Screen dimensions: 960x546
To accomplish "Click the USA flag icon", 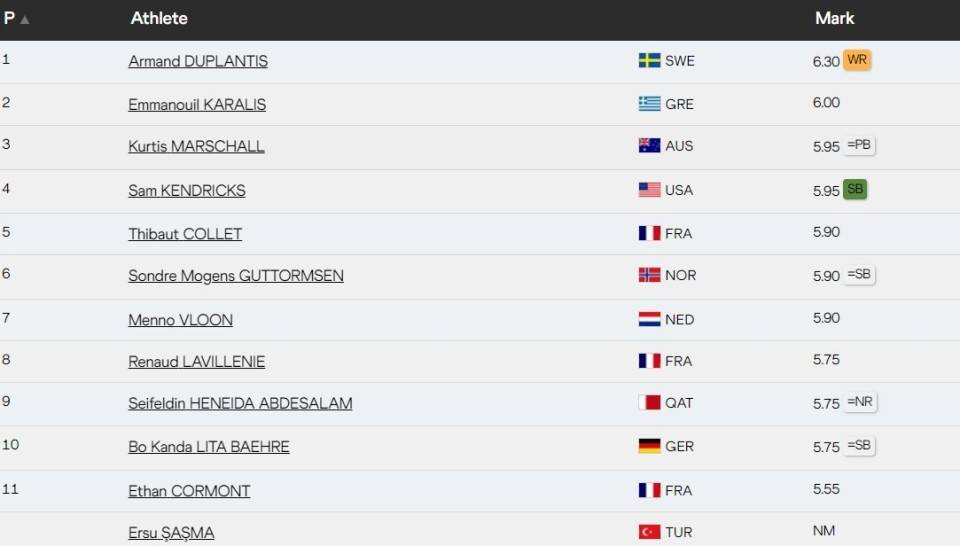I will 649,190.
